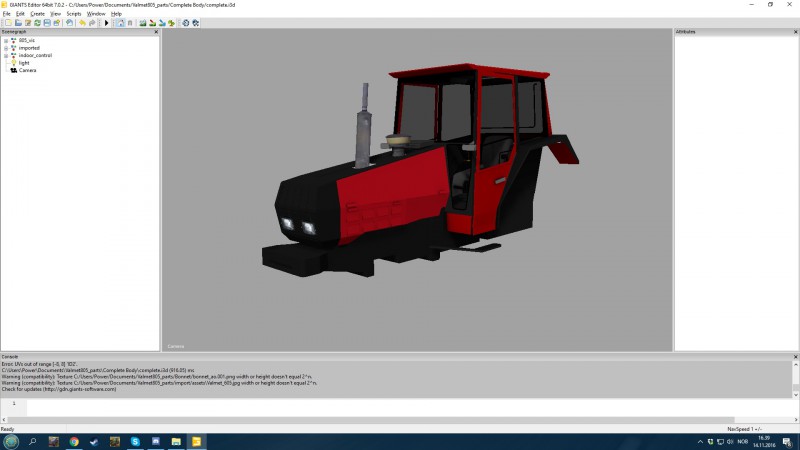
Task: Click the last gear icon in toolbar
Action: tap(195, 22)
